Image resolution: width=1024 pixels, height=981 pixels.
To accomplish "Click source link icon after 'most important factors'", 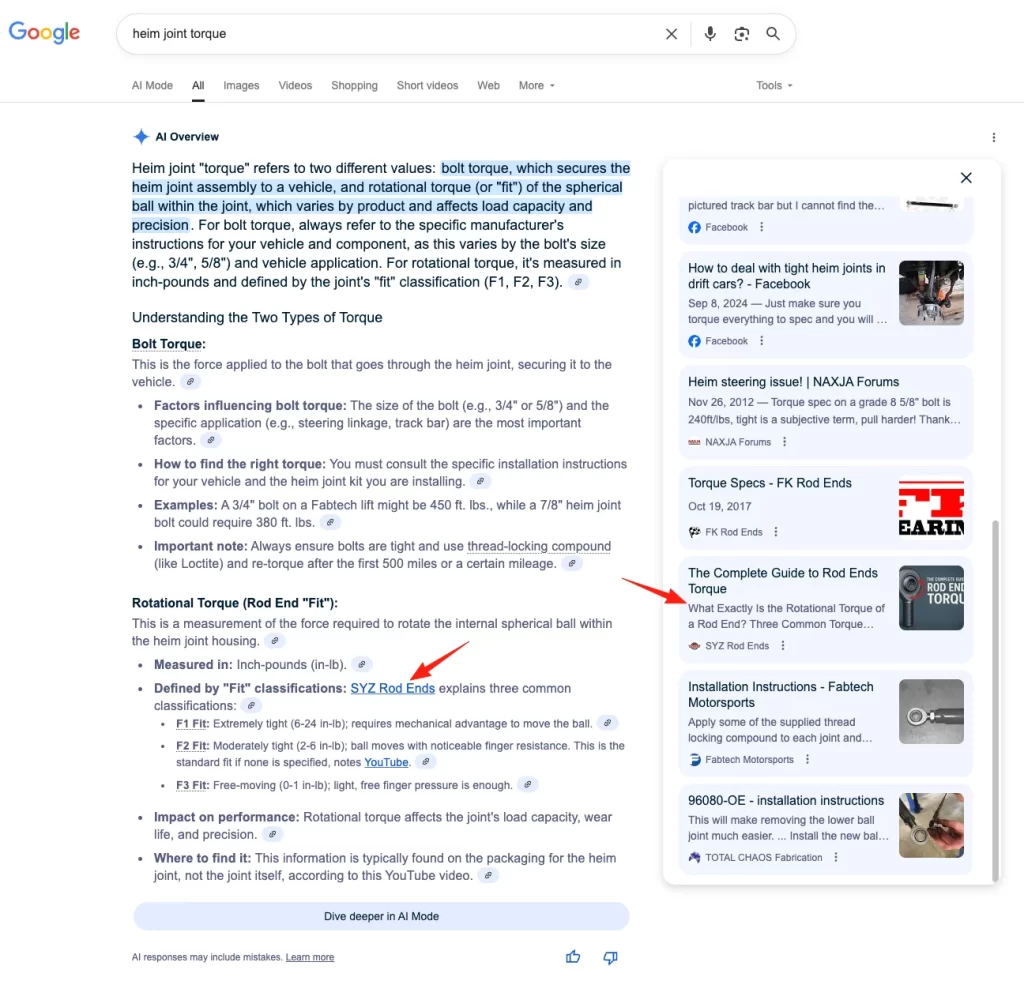I will pyautogui.click(x=210, y=440).
